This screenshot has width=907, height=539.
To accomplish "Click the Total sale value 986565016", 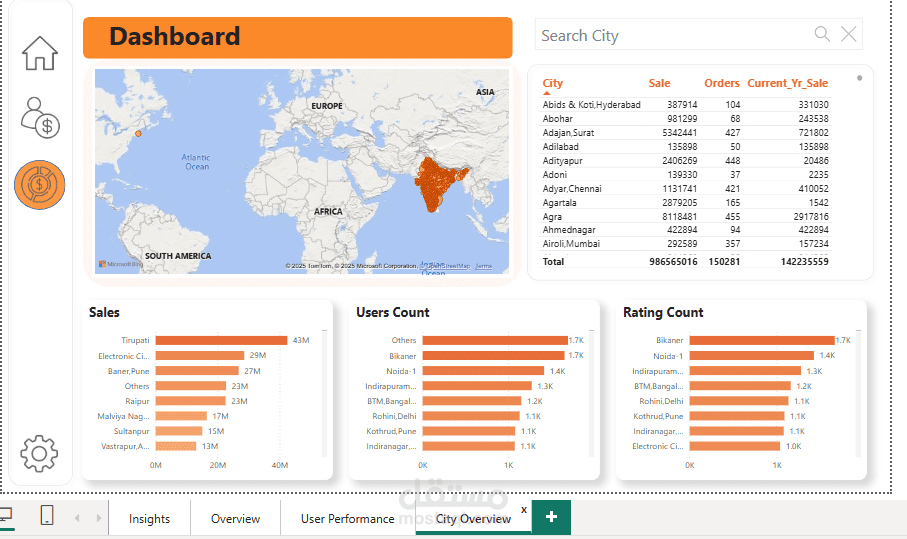I will point(673,261).
